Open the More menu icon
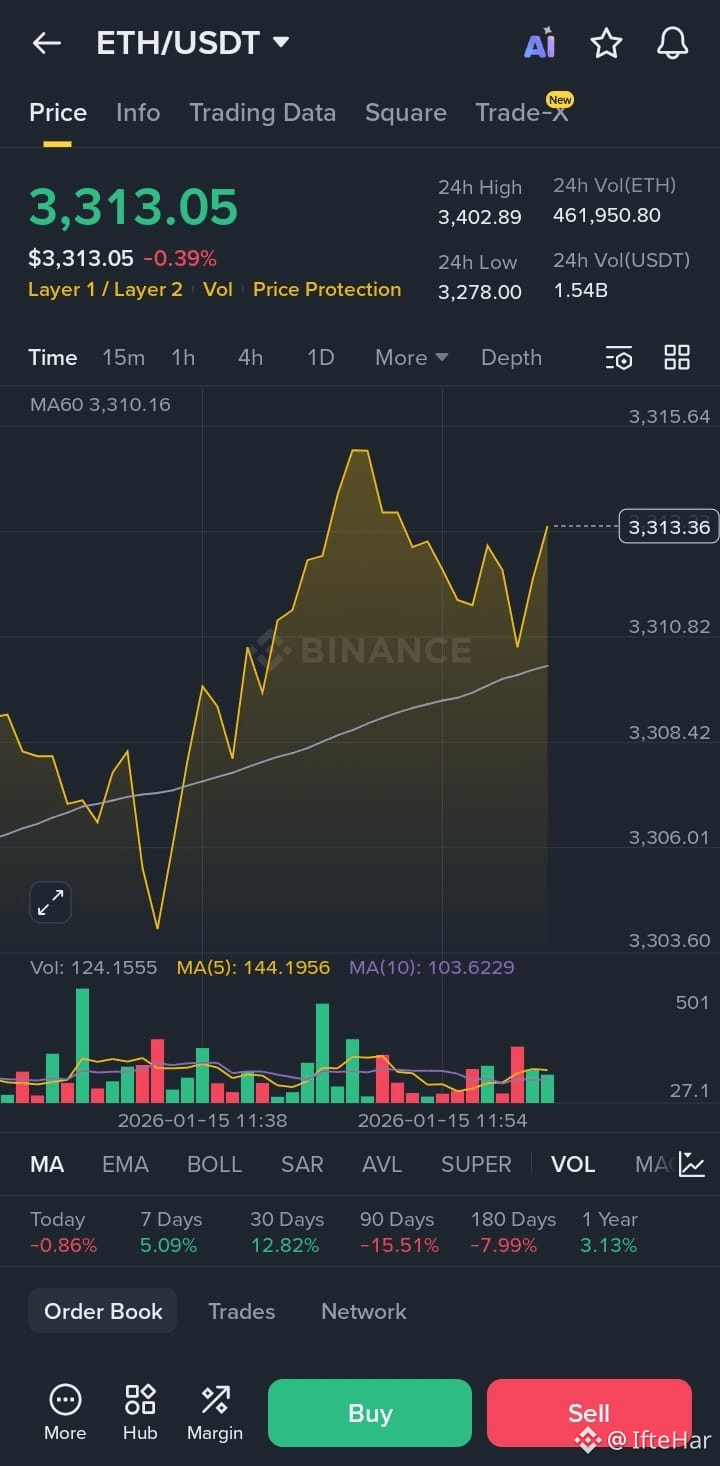 [x=65, y=1412]
